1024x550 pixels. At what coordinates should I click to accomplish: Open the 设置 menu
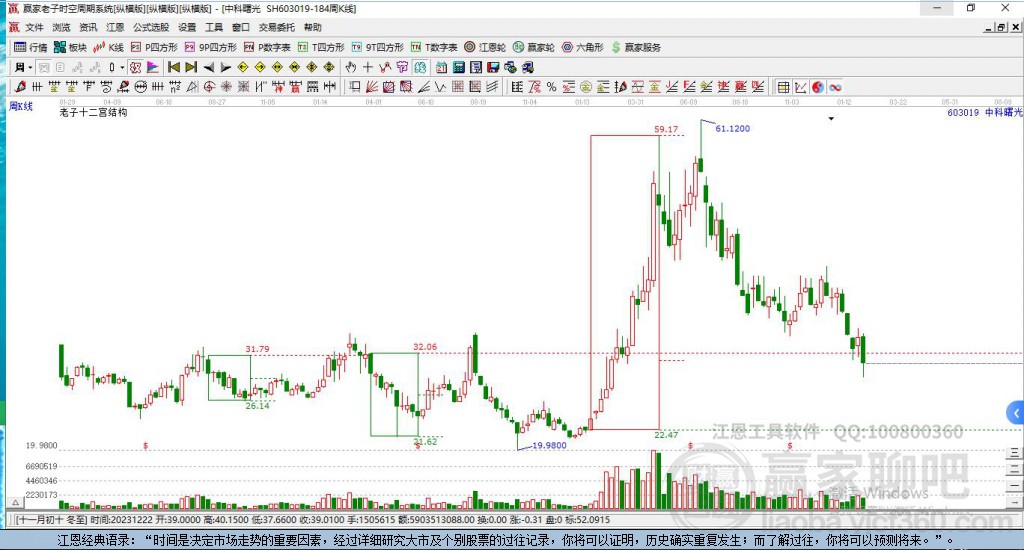187,27
